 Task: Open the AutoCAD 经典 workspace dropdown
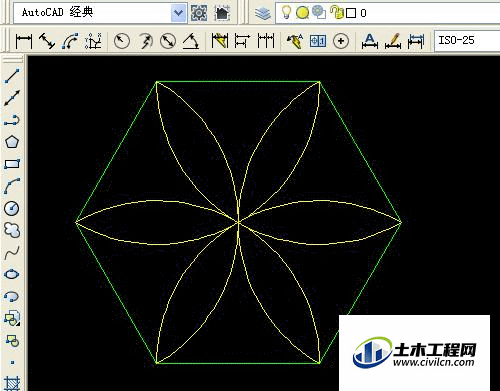coord(179,13)
